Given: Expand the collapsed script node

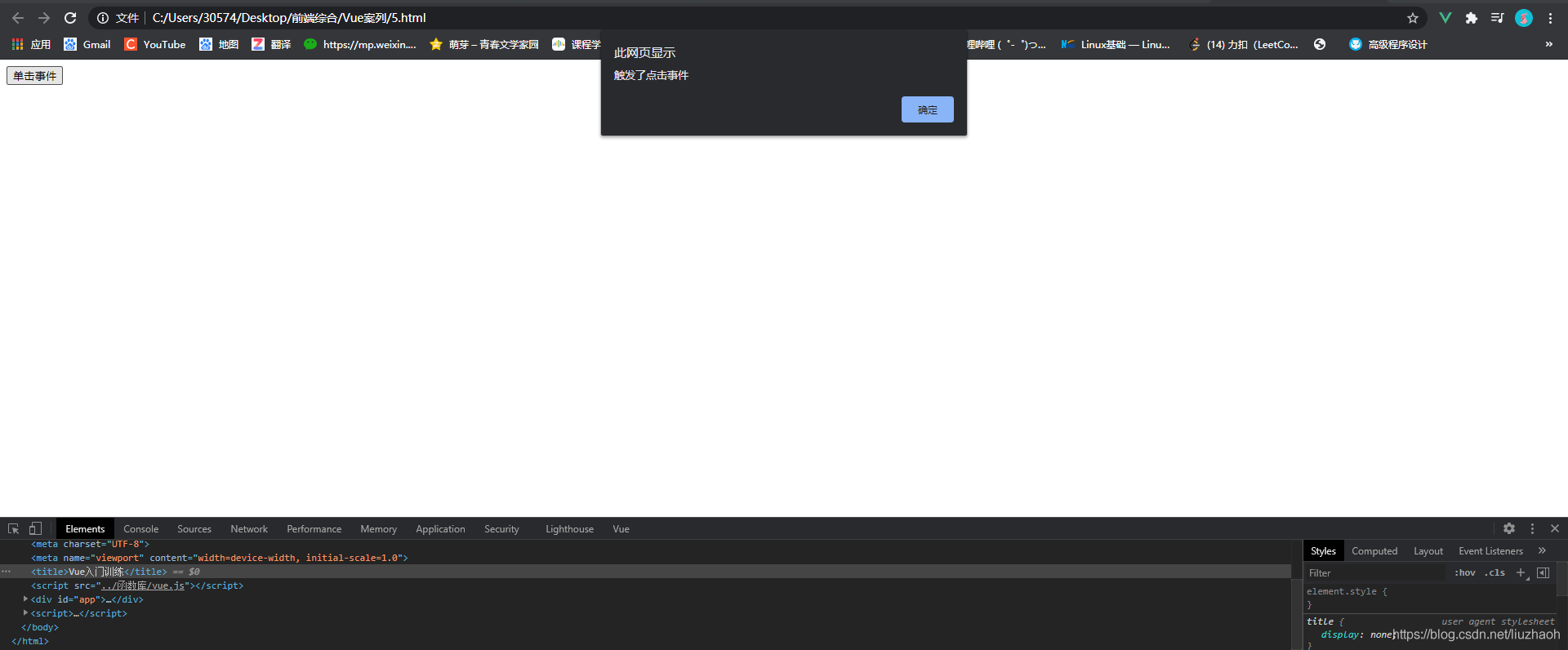Looking at the screenshot, I should click(x=25, y=612).
